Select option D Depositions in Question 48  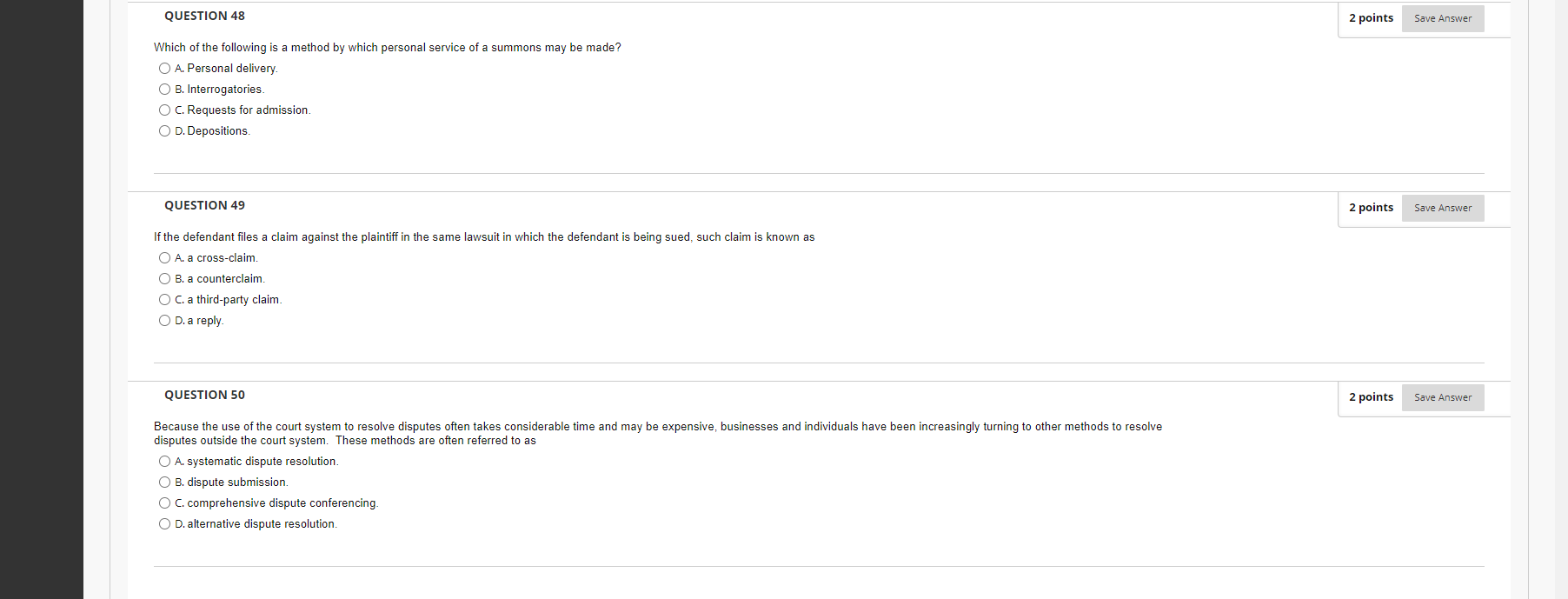click(164, 130)
